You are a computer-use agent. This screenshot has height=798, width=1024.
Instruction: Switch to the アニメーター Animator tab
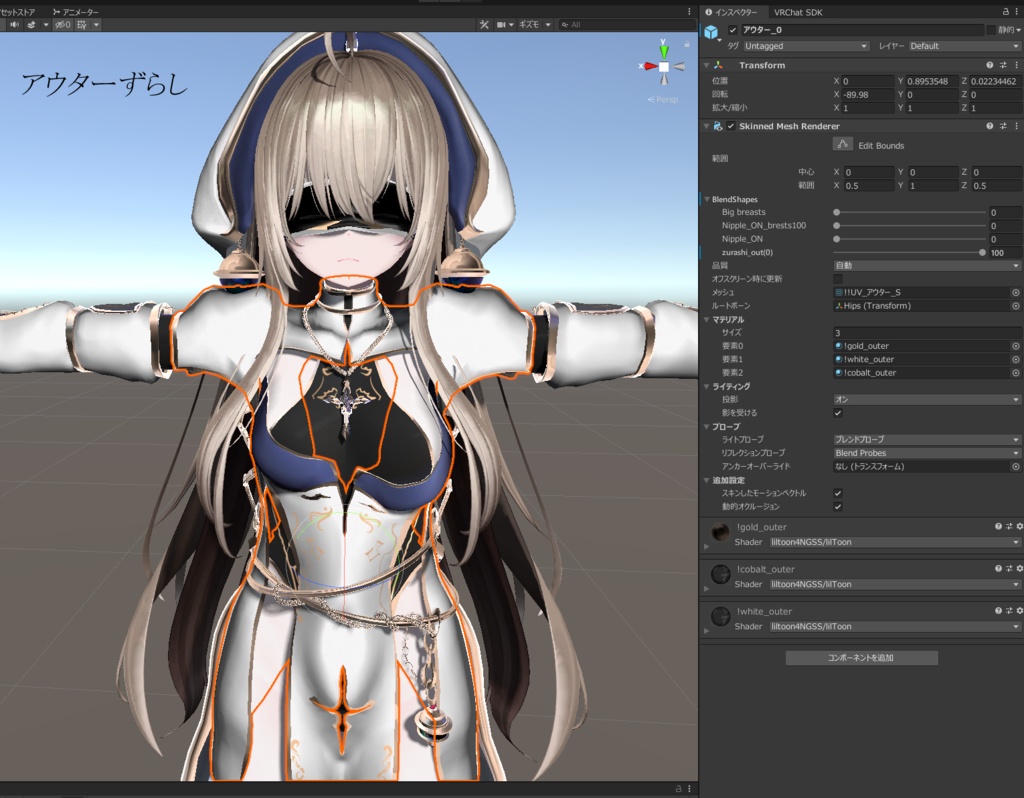point(76,12)
